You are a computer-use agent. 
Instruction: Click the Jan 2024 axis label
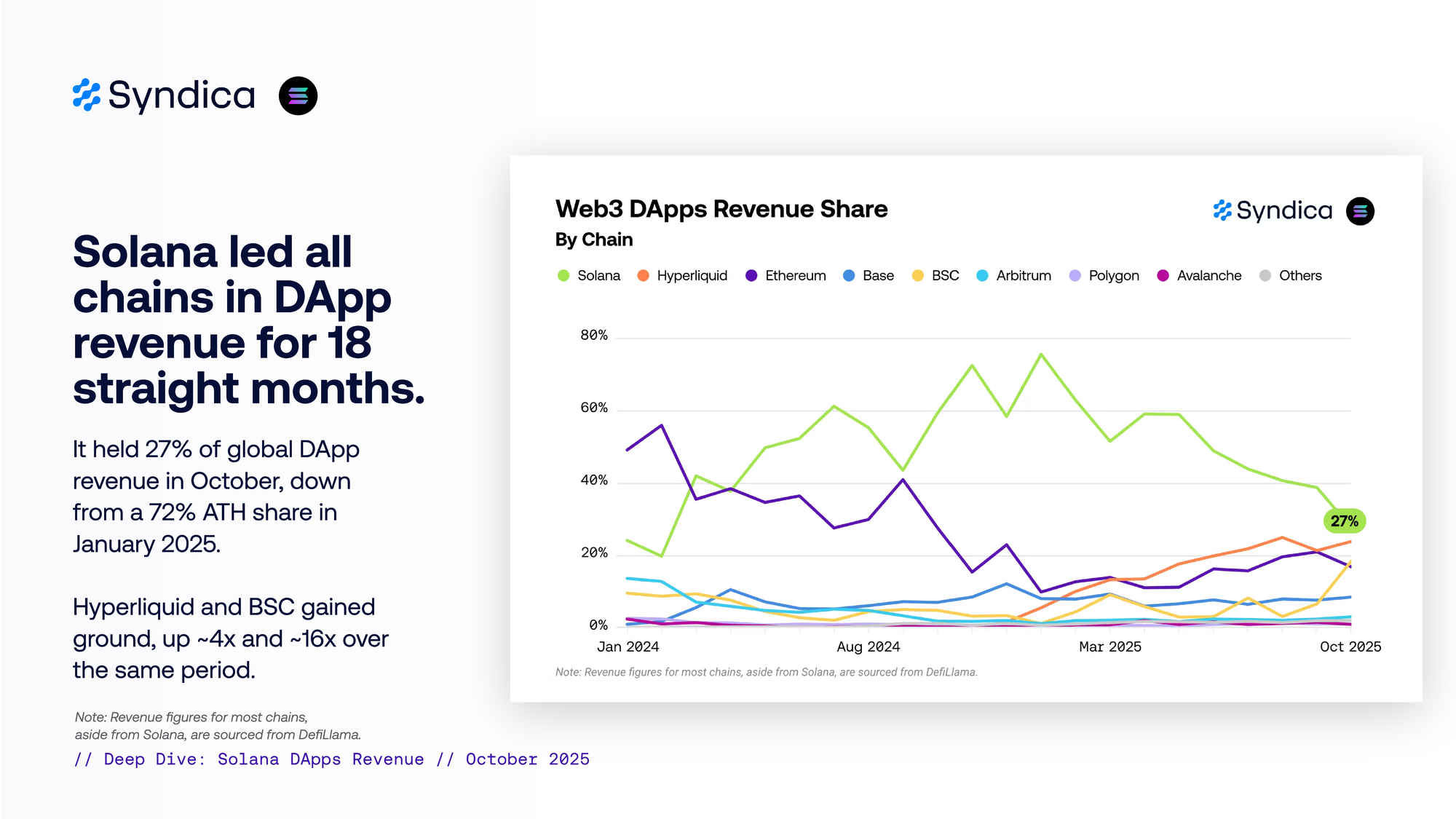click(628, 646)
